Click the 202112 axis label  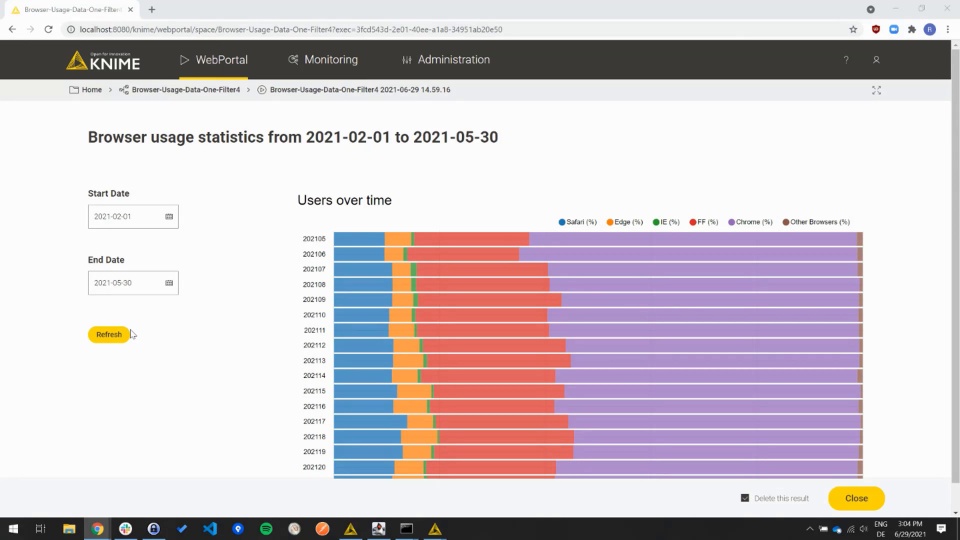(314, 345)
